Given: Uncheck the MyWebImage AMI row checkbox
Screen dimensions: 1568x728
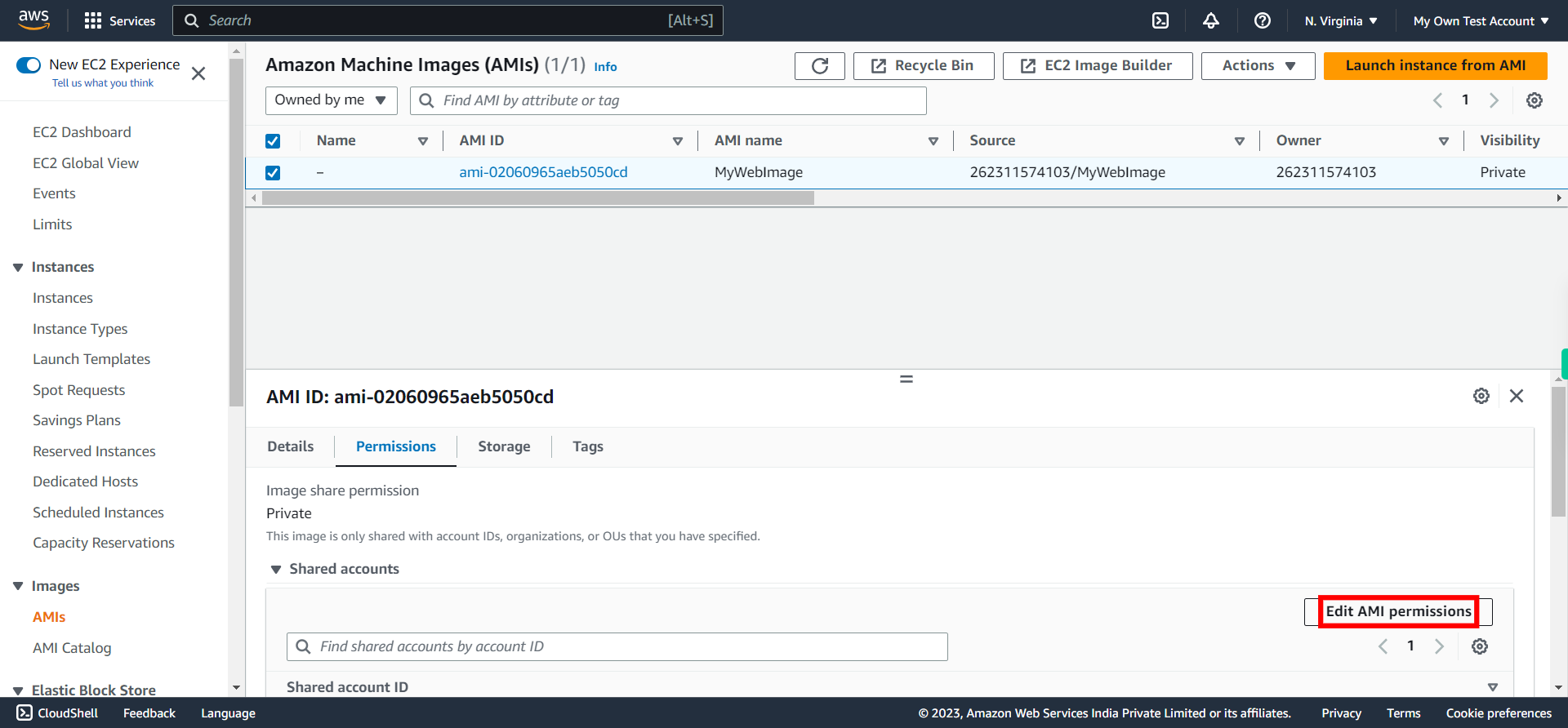Looking at the screenshot, I should tap(273, 173).
